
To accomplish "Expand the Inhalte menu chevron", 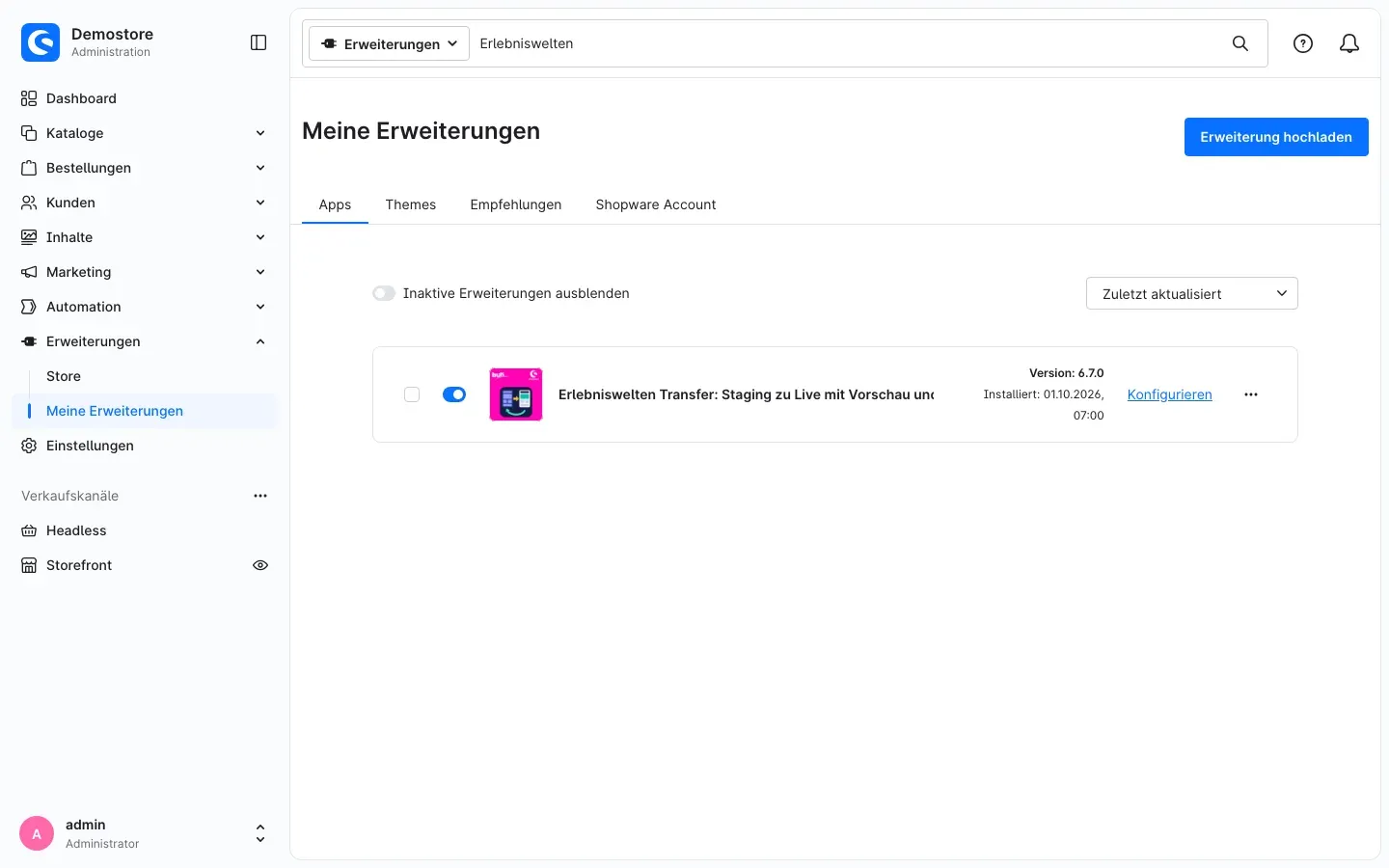I will click(260, 237).
